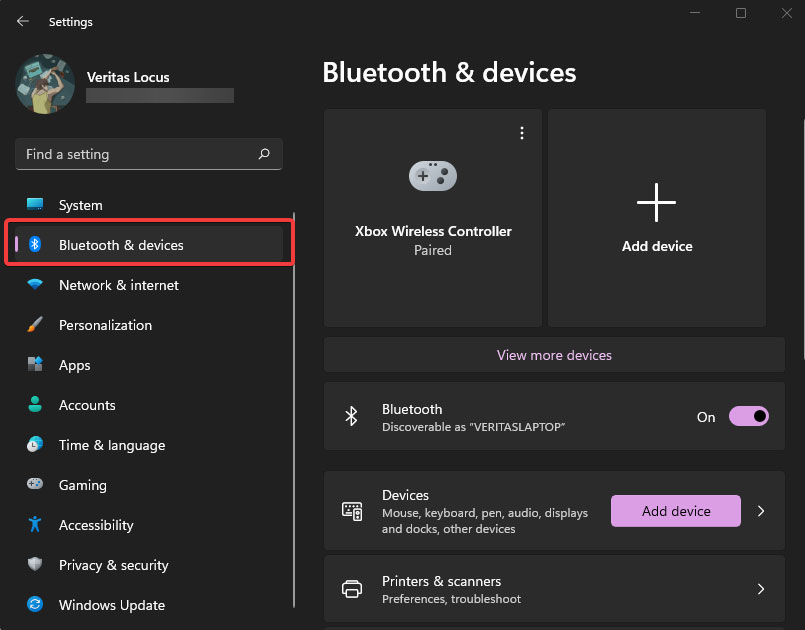Go to Accounts settings
Viewport: 805px width, 630px height.
(x=87, y=405)
